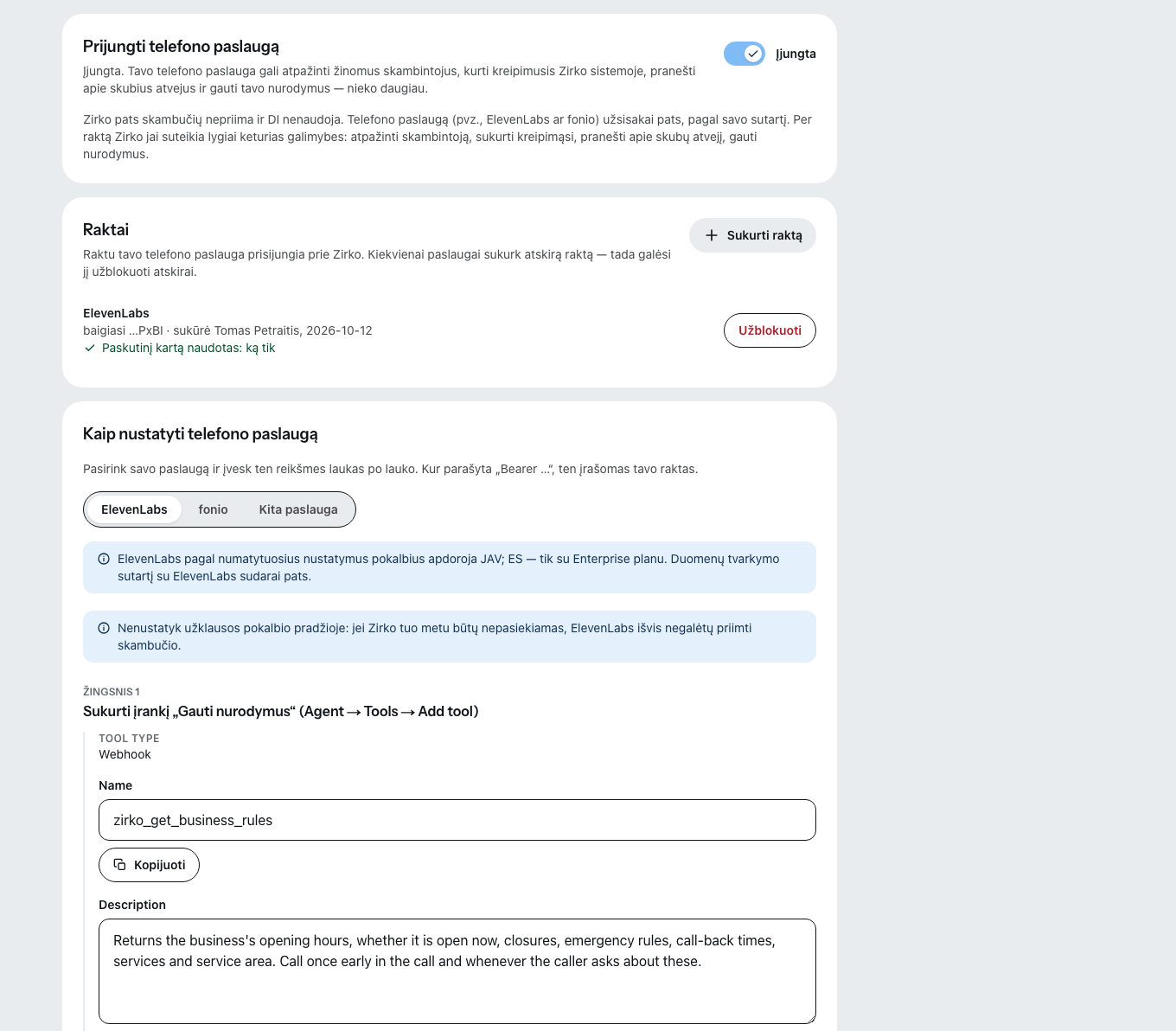
Task: Focus the Name field with zirko_get_business_rules
Action: (457, 820)
